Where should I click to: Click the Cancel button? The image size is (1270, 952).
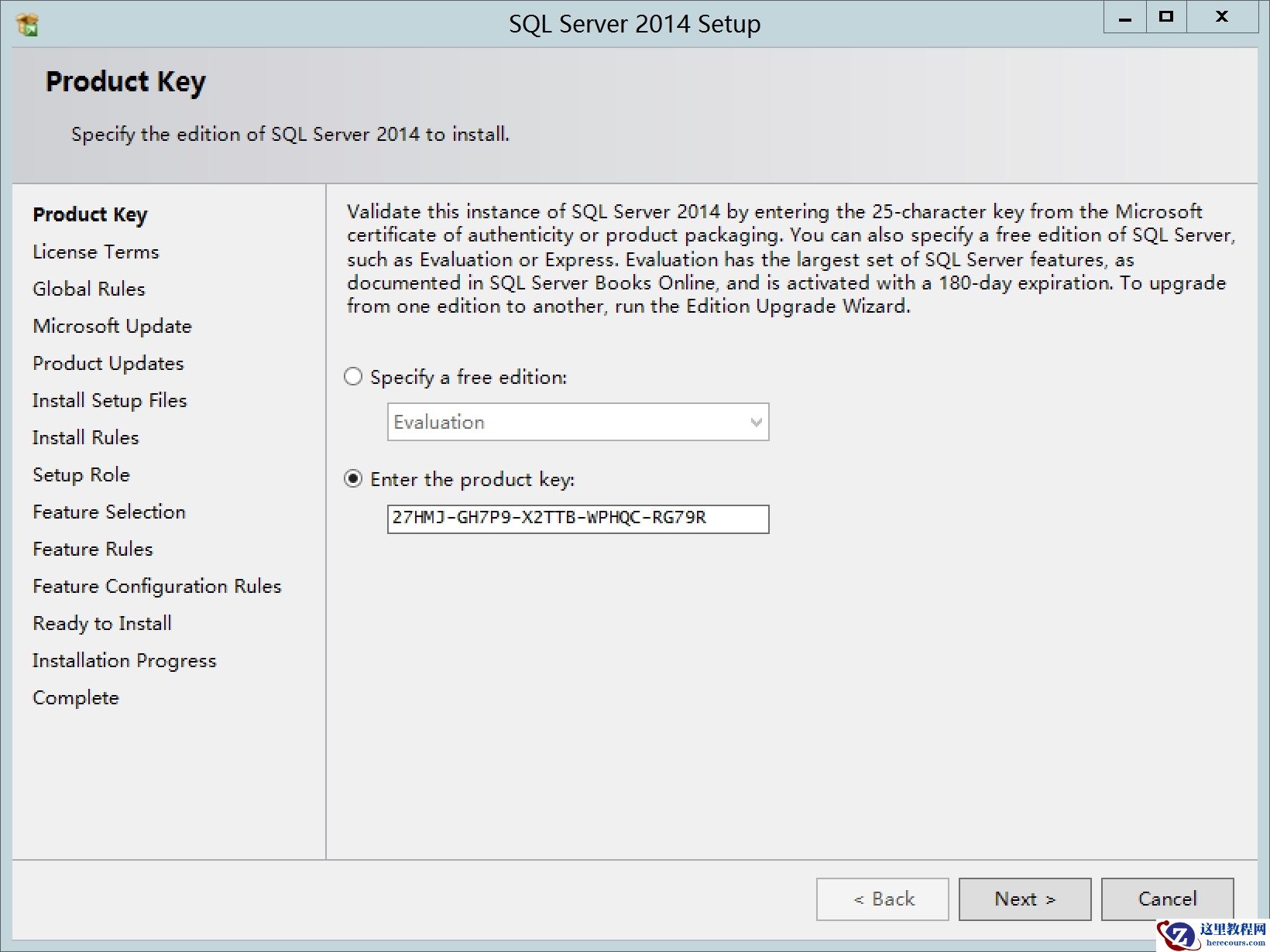(1167, 899)
